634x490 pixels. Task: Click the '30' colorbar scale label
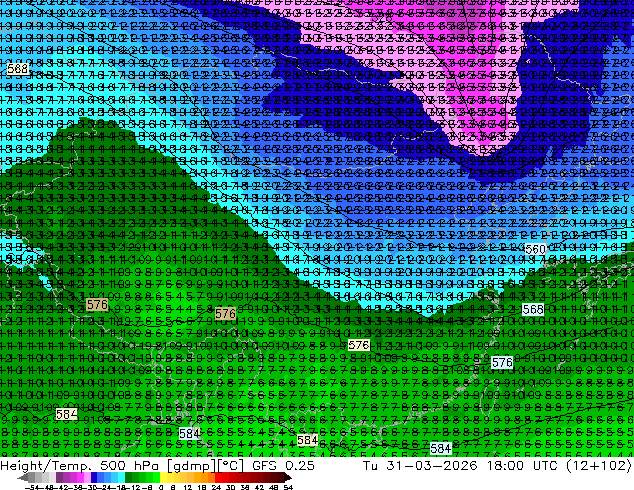pos(230,487)
